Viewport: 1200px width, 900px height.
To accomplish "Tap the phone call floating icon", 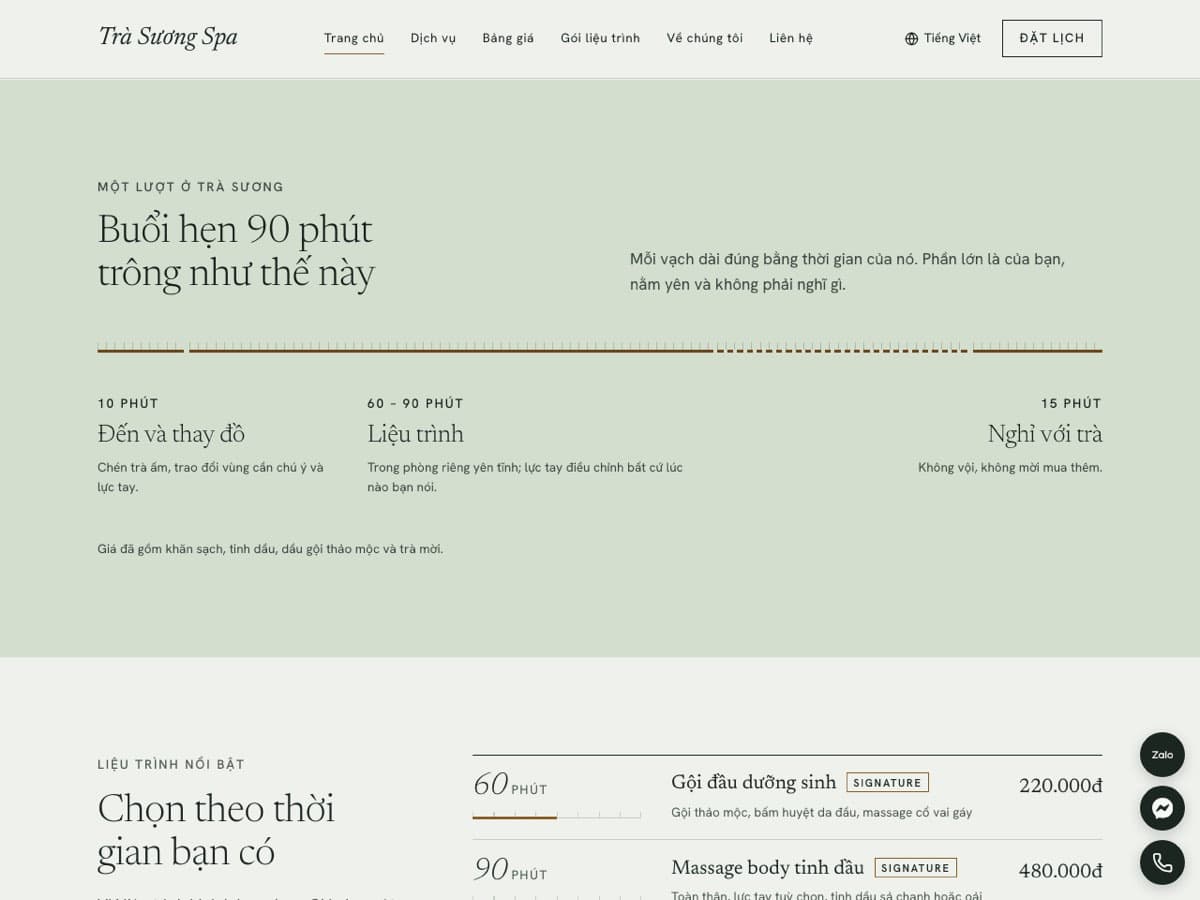I will 1162,862.
